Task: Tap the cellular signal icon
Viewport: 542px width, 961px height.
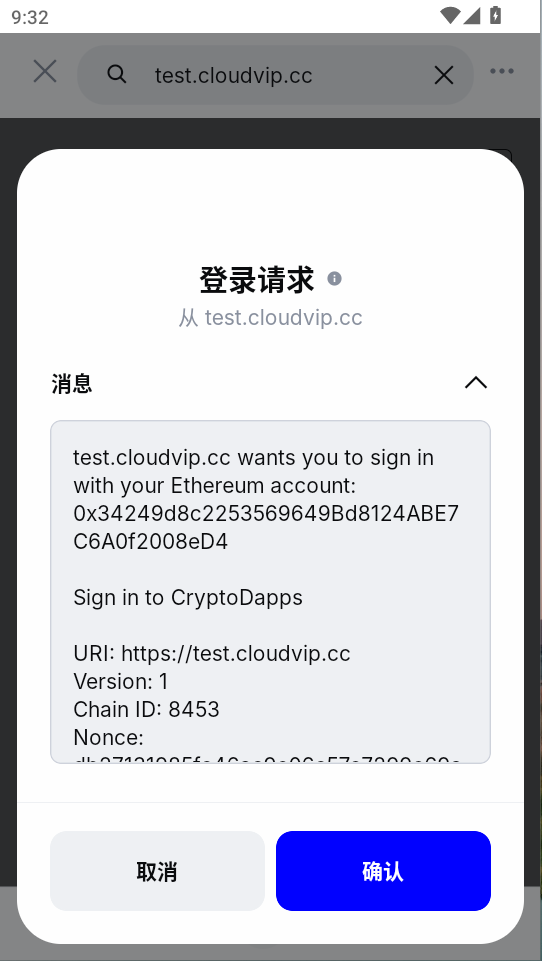Action: (471, 15)
